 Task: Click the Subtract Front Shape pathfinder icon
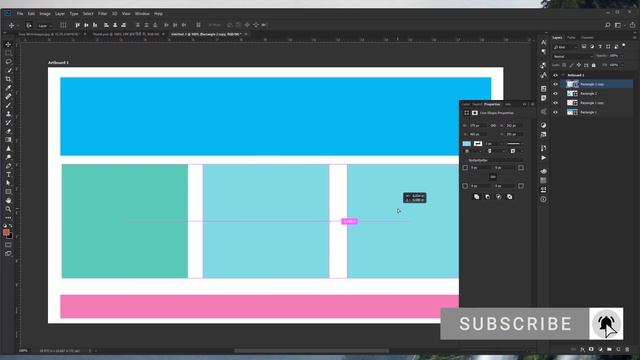[487, 197]
